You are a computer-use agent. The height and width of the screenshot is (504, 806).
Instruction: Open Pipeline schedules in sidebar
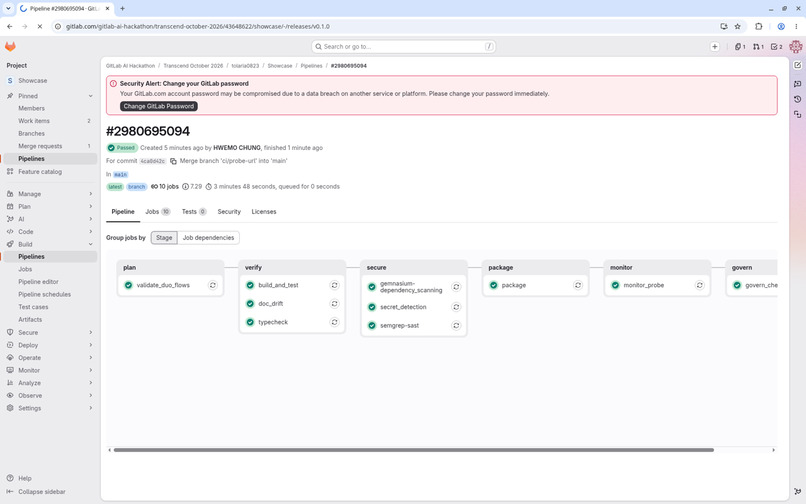point(45,294)
